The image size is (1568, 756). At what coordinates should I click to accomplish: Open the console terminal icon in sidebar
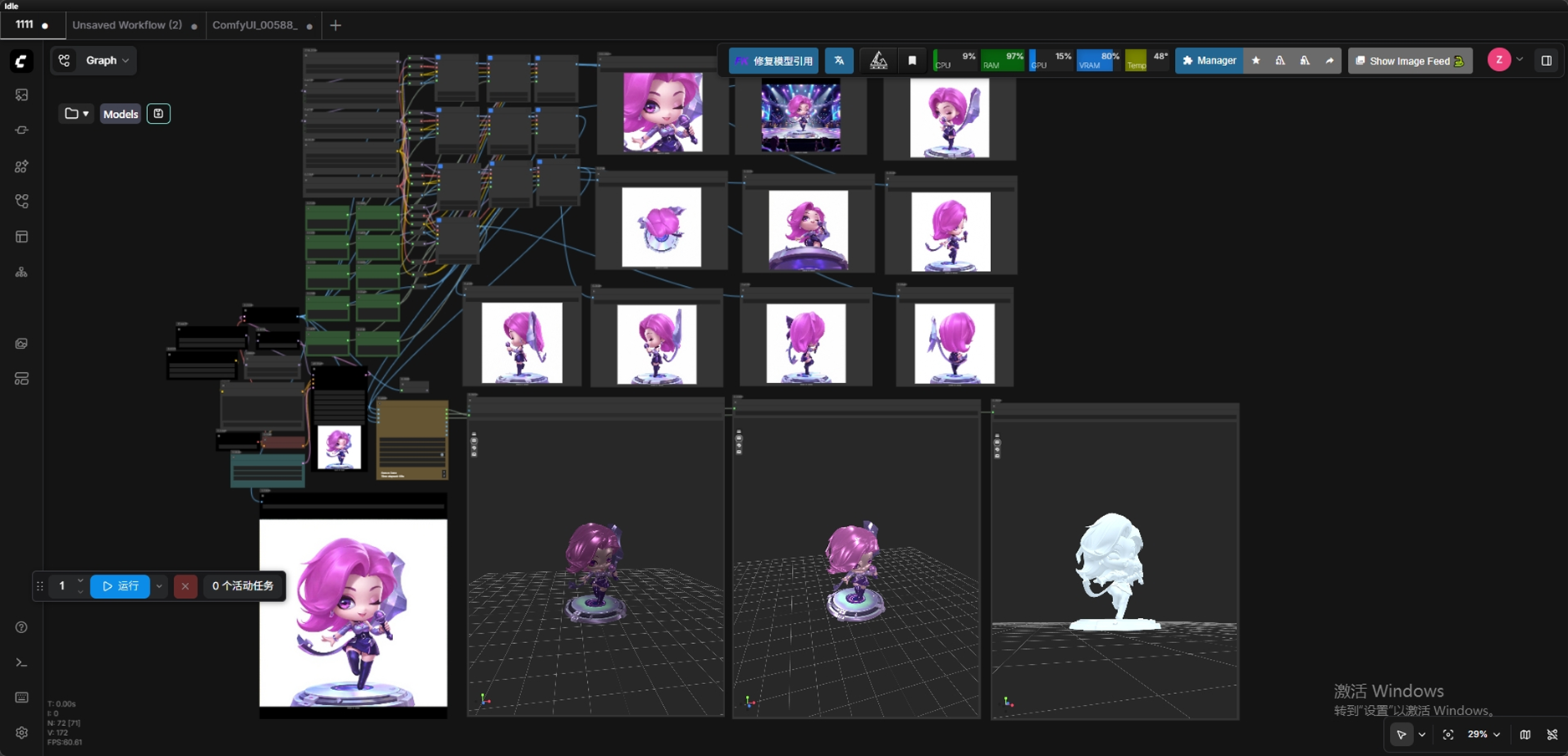click(22, 662)
